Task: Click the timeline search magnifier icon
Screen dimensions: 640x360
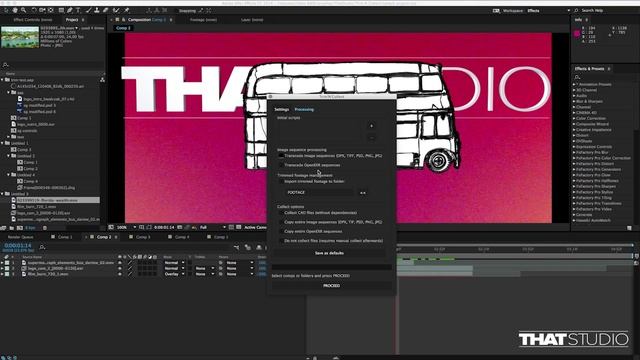Action: coord(42,247)
